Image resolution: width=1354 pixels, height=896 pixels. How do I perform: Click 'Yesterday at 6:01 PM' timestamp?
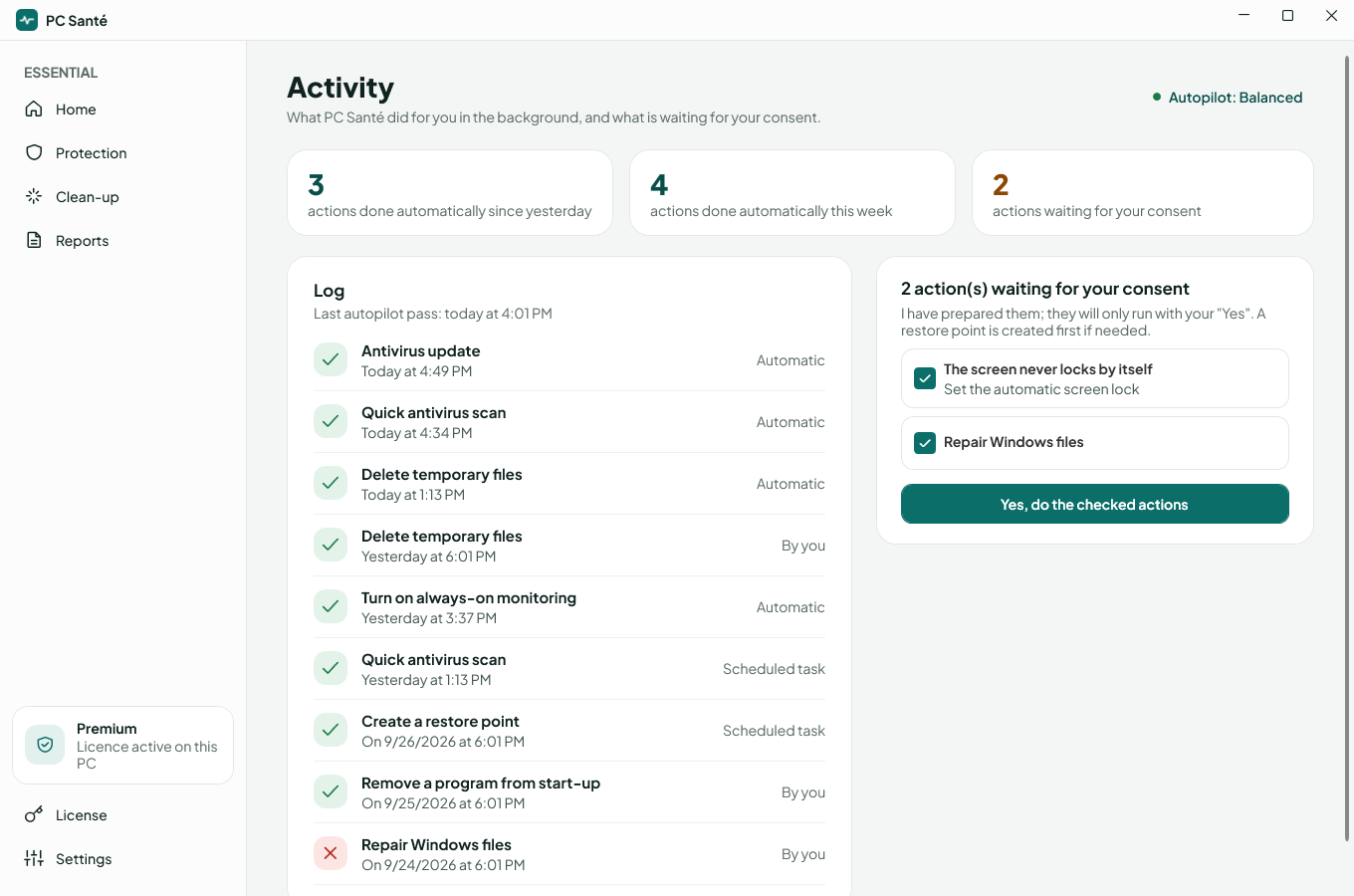428,557
